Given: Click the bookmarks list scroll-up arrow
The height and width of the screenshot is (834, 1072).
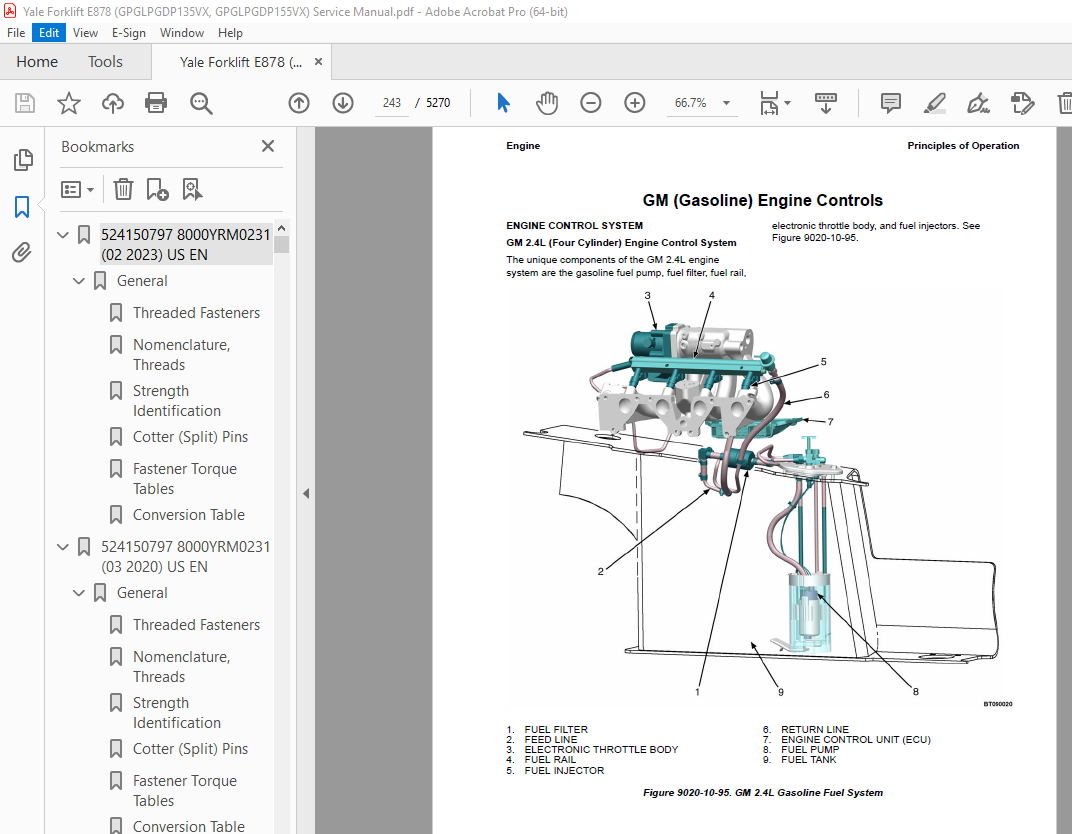Looking at the screenshot, I should tap(282, 228).
